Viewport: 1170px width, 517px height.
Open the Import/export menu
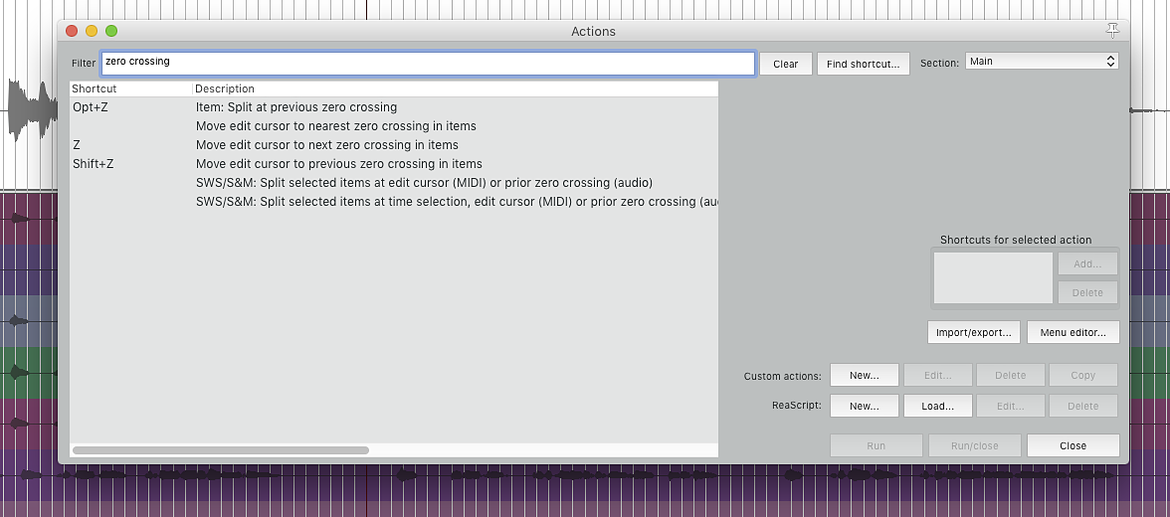973,333
